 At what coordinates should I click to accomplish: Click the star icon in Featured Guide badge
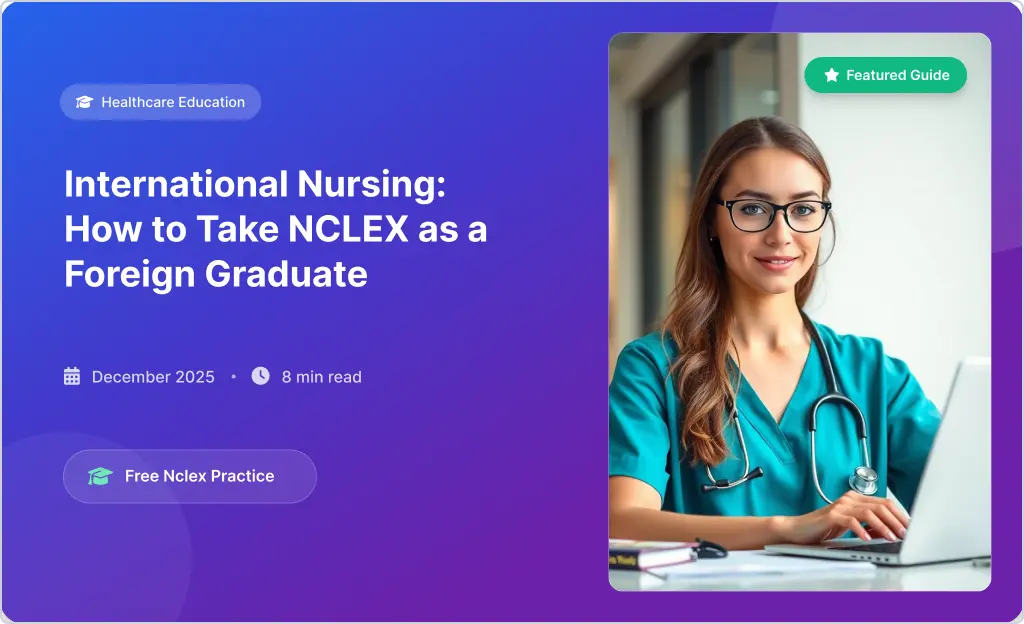click(x=831, y=75)
